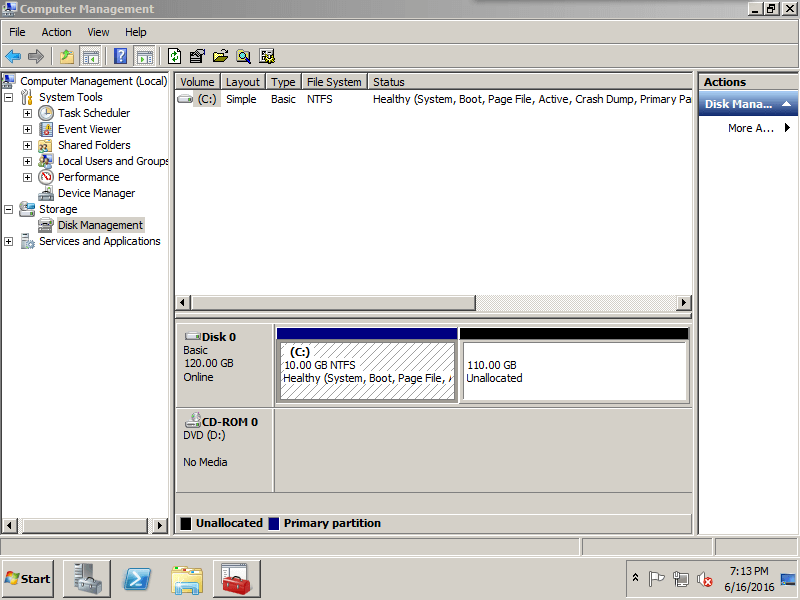Expand Services and Applications node
Viewport: 800px width, 600px height.
tap(9, 241)
